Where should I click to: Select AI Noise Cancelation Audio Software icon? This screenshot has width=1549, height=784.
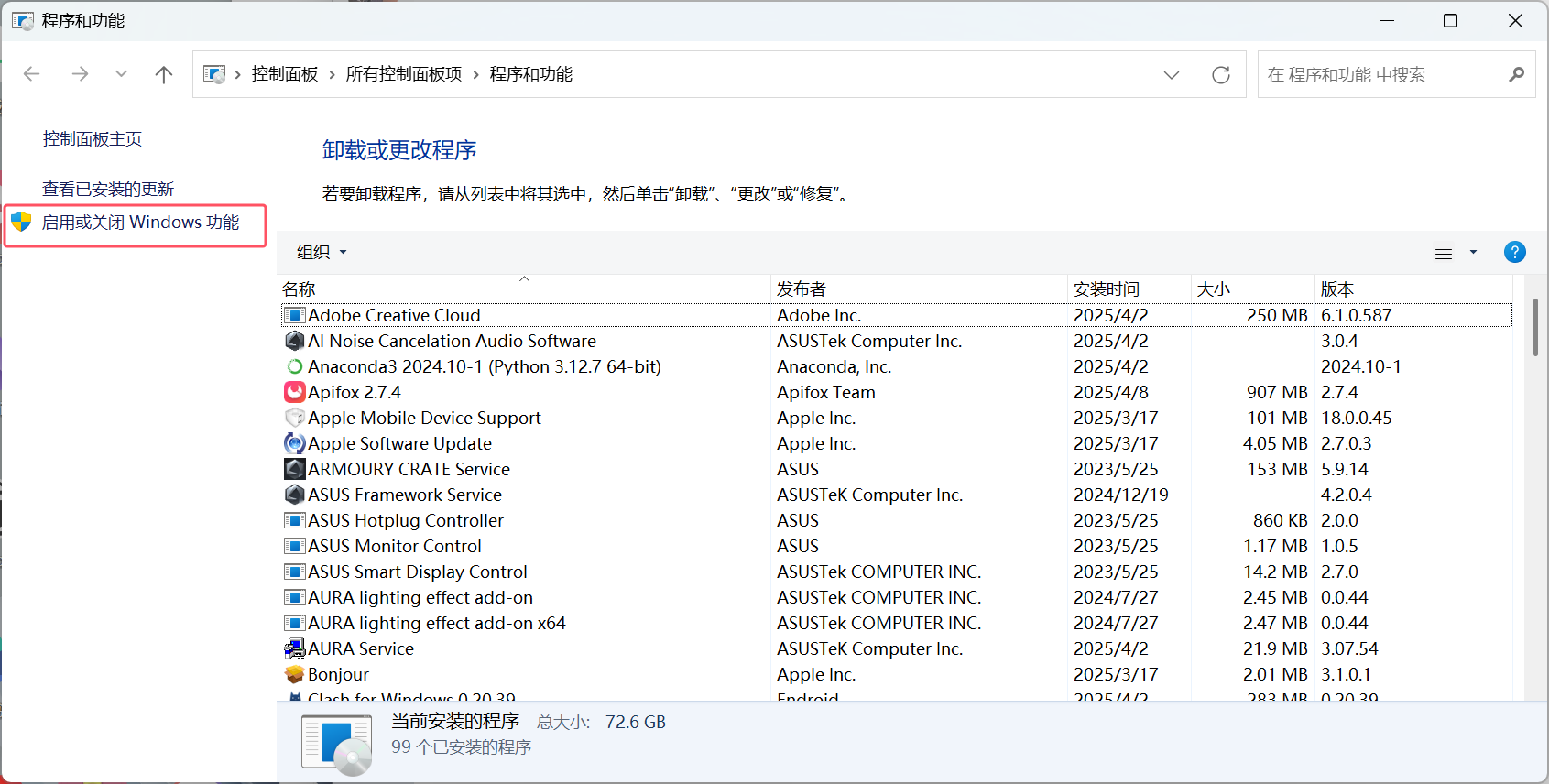[295, 341]
